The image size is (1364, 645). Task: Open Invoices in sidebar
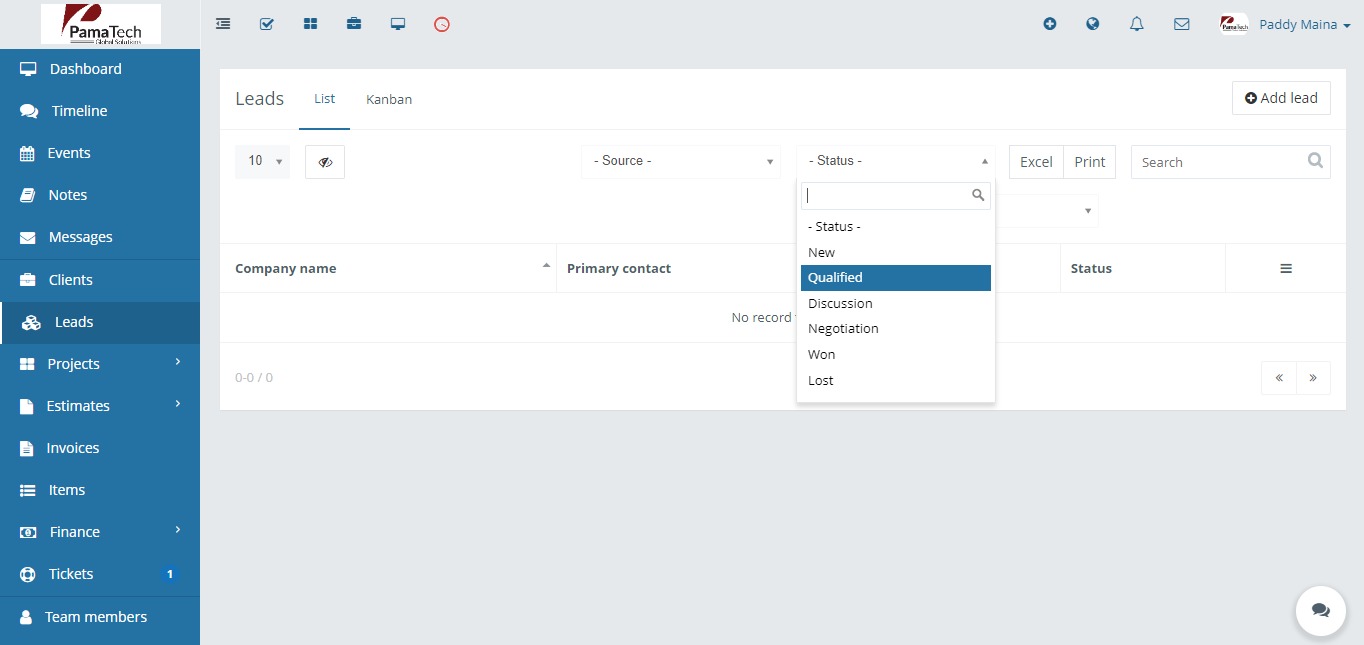click(100, 448)
